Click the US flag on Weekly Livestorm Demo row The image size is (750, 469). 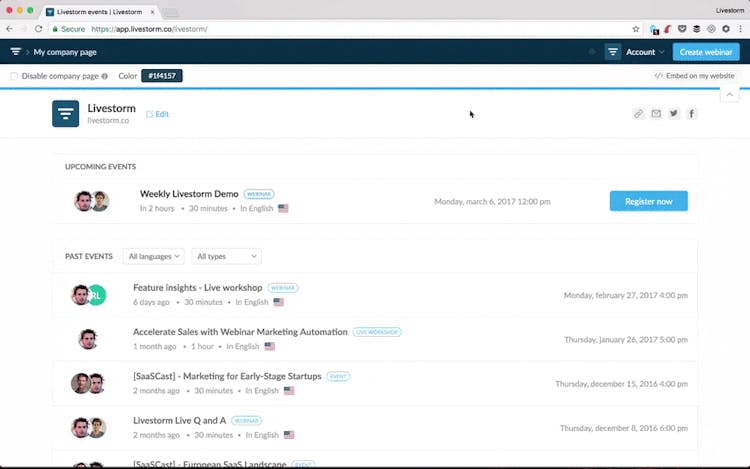[x=283, y=208]
